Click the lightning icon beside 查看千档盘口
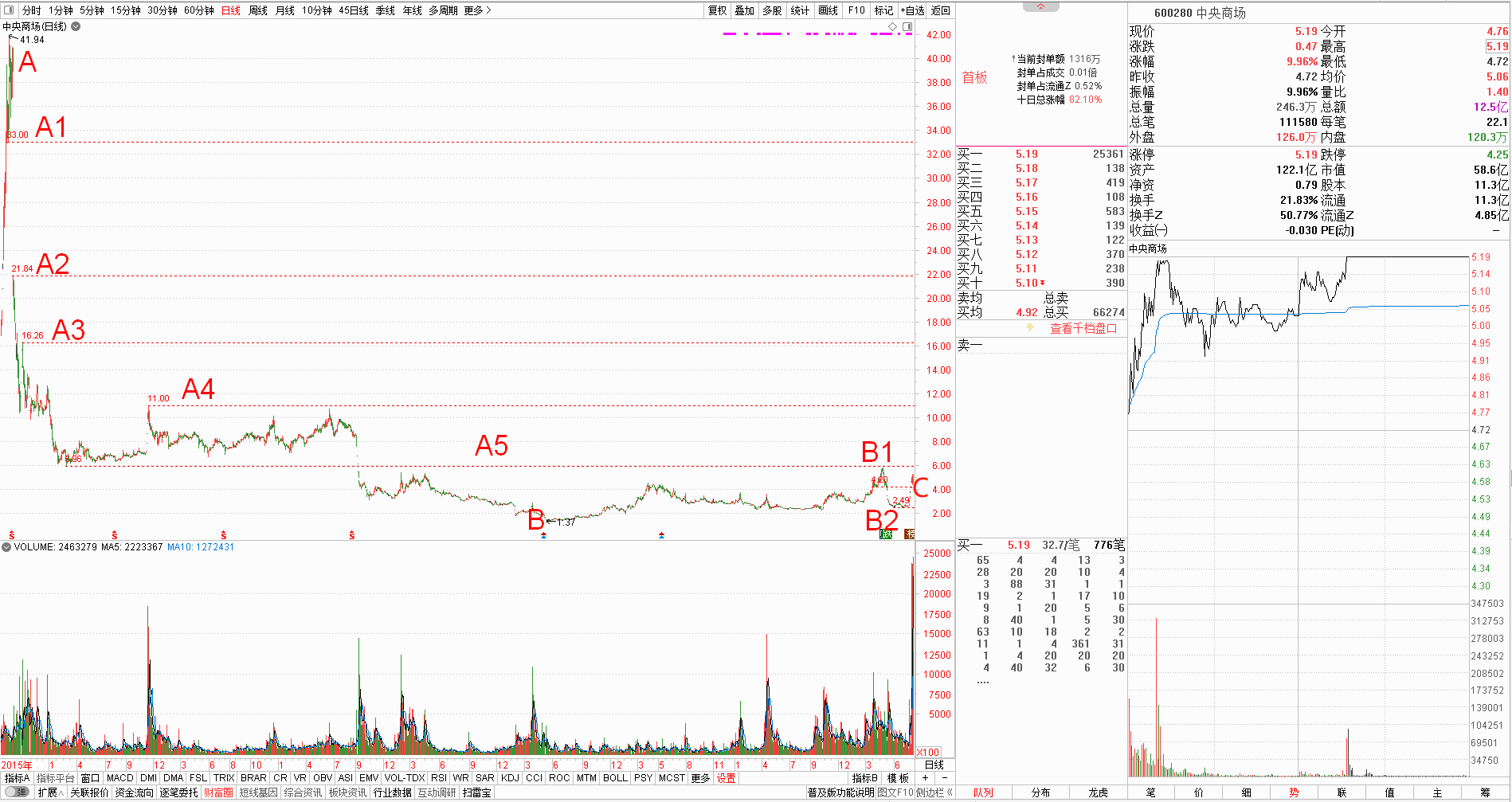The image size is (1512, 802). pyautogui.click(x=1030, y=327)
